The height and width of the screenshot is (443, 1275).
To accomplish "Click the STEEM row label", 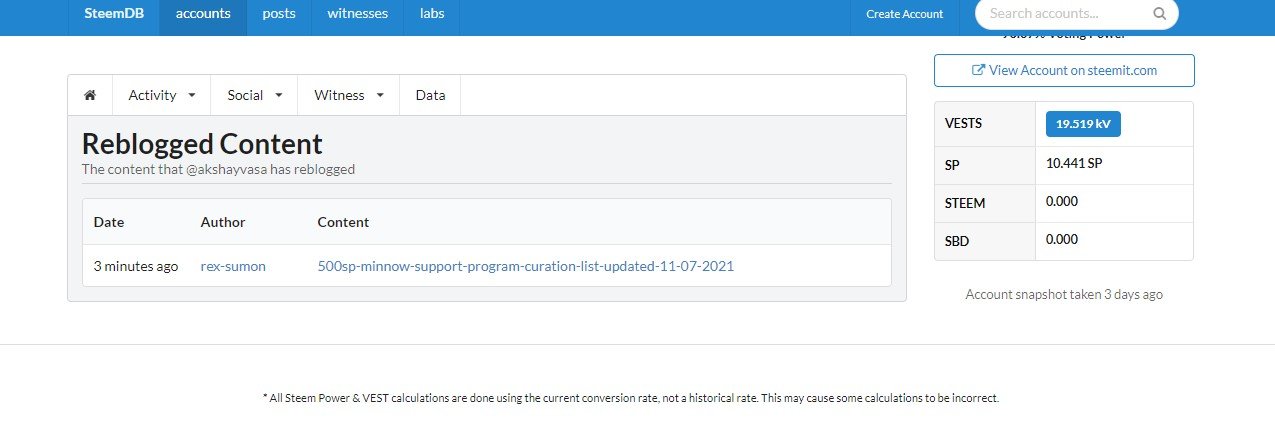I will point(965,203).
